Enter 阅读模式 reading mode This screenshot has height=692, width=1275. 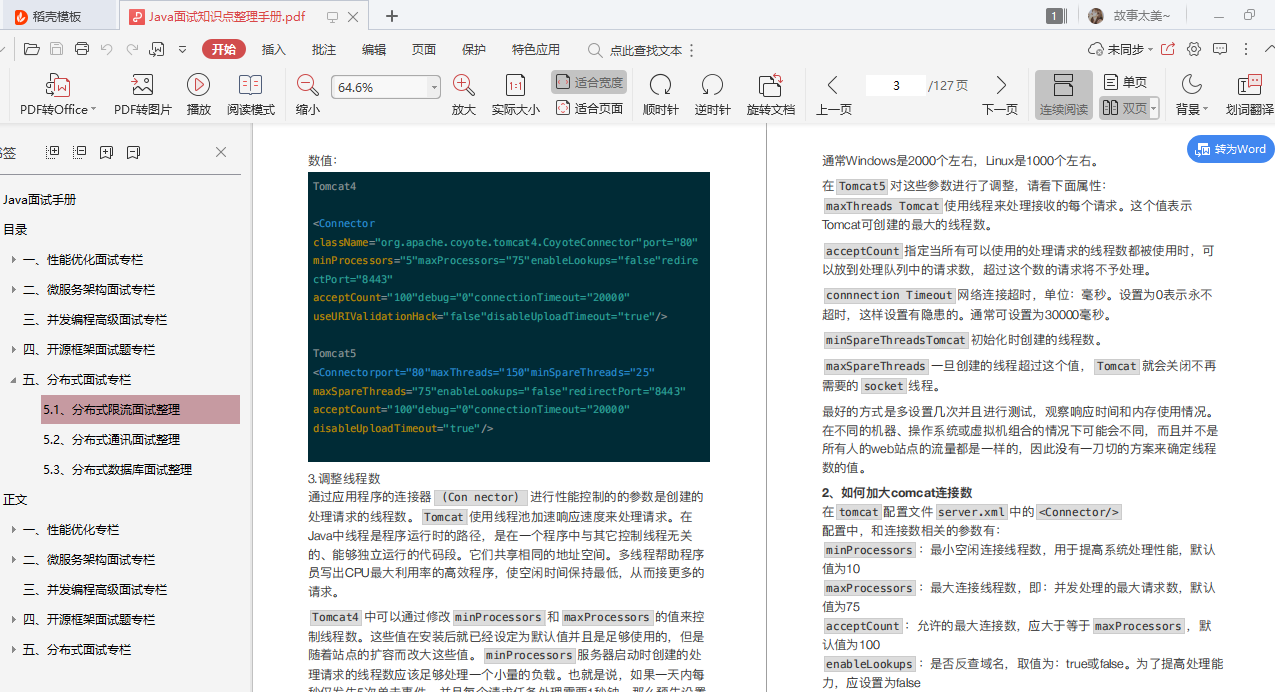[251, 96]
